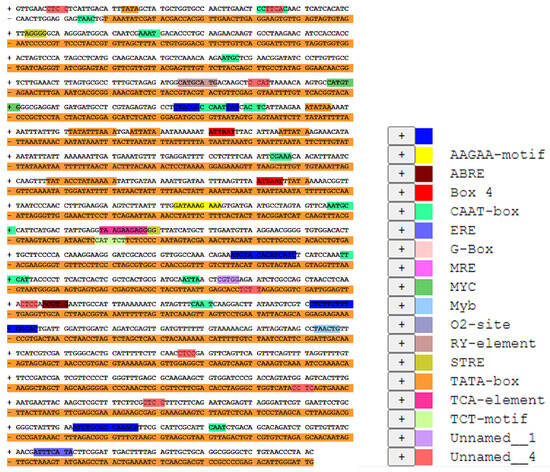Screen dimensions: 550x472
Task: Click the AAGAA-motif legend label
Action: [497, 155]
